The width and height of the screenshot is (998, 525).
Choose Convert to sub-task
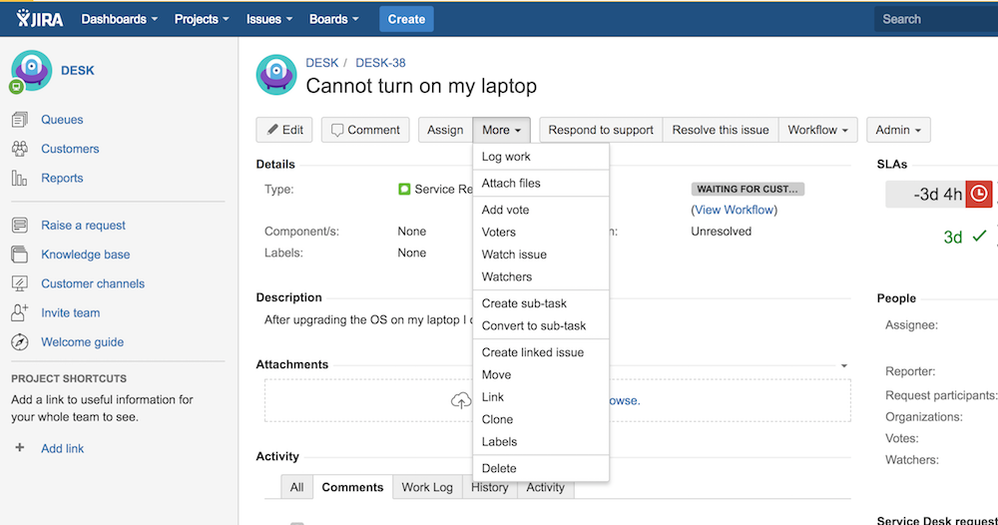point(541,326)
